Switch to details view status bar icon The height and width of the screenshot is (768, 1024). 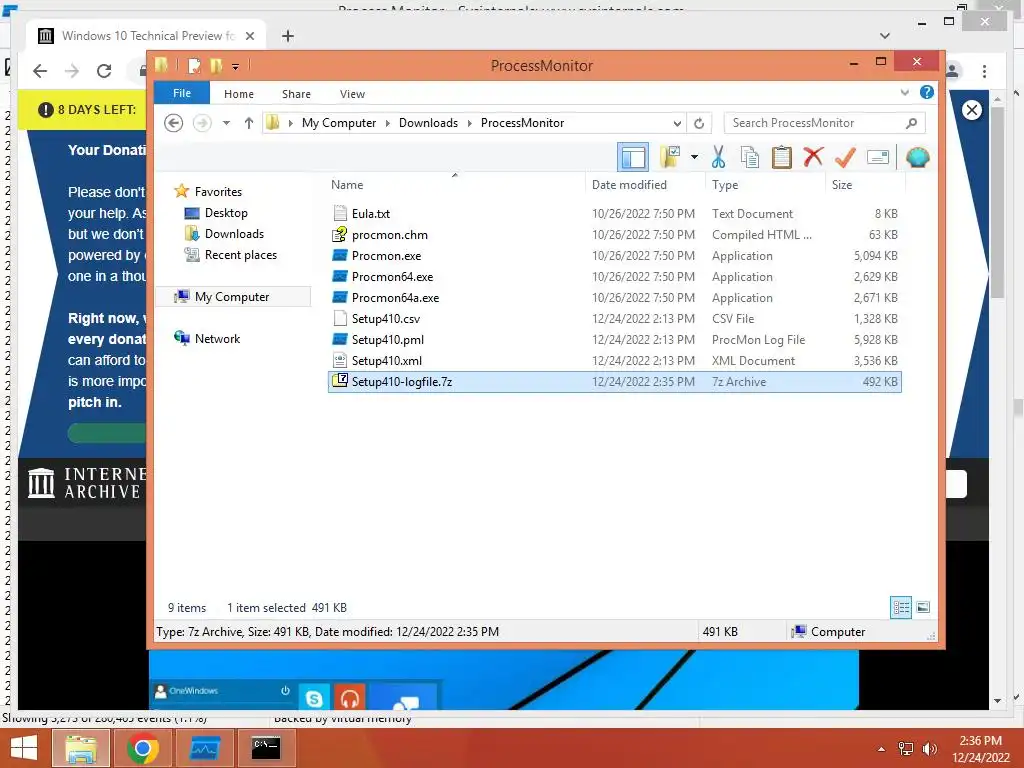[x=901, y=607]
